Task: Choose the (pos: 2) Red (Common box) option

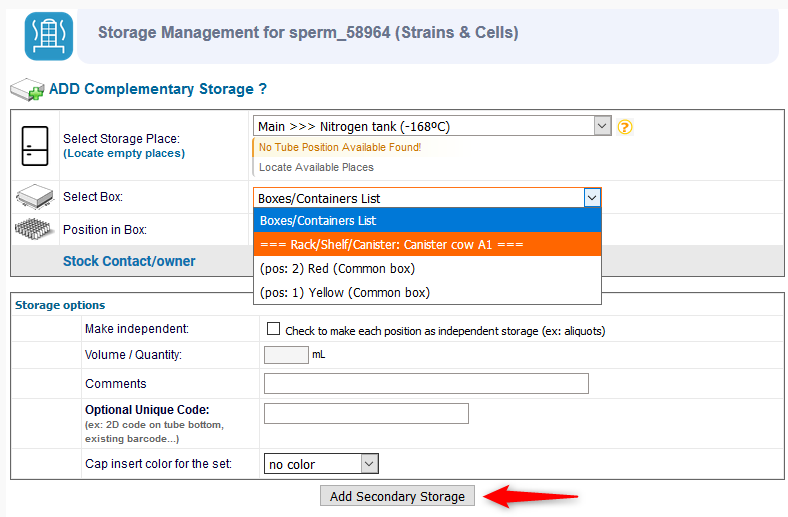Action: click(x=427, y=268)
